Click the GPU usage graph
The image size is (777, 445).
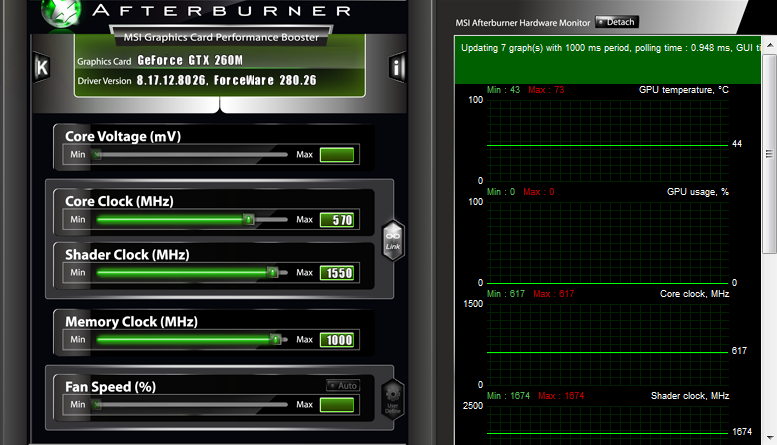click(x=608, y=242)
